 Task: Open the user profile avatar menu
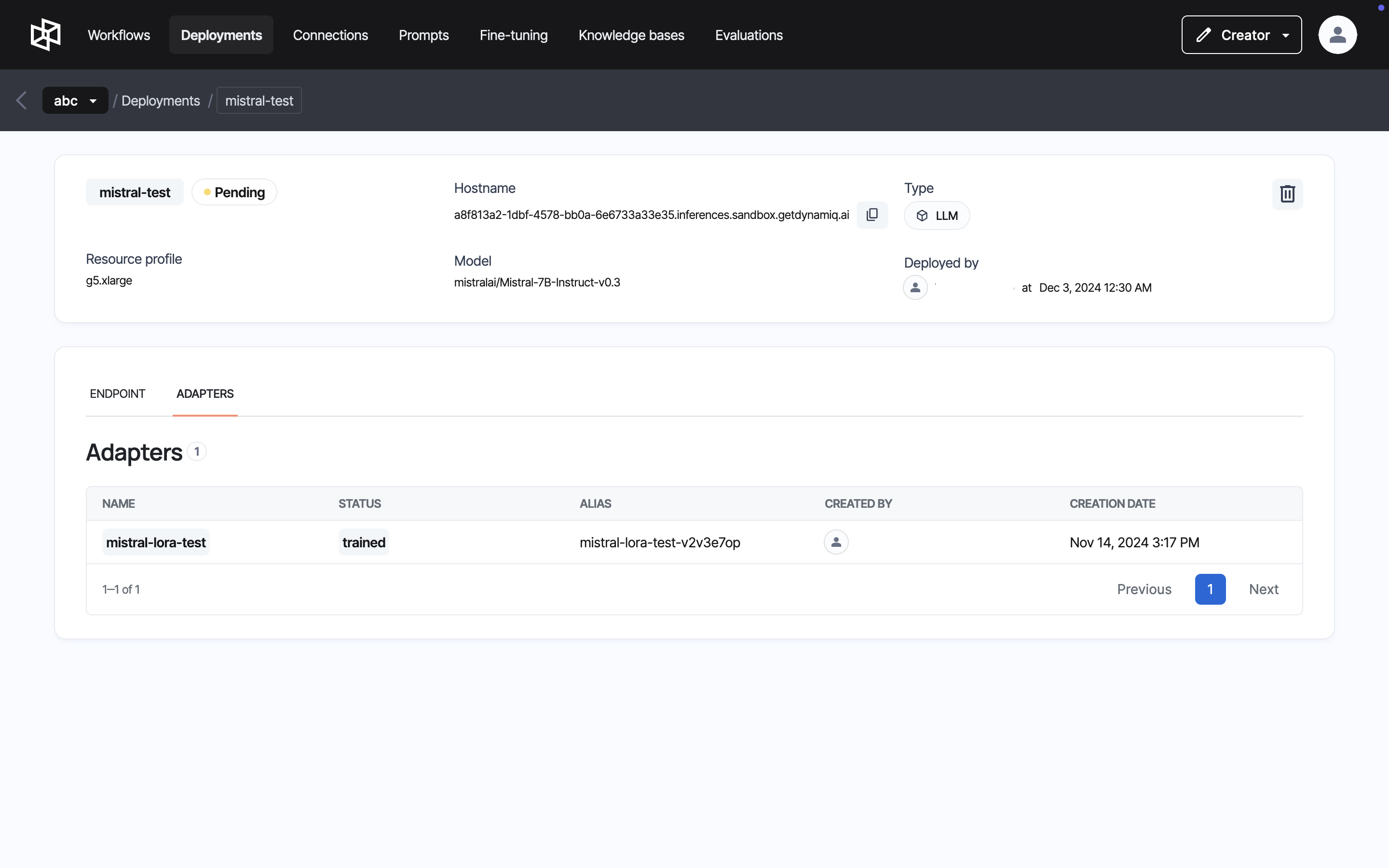(1337, 35)
